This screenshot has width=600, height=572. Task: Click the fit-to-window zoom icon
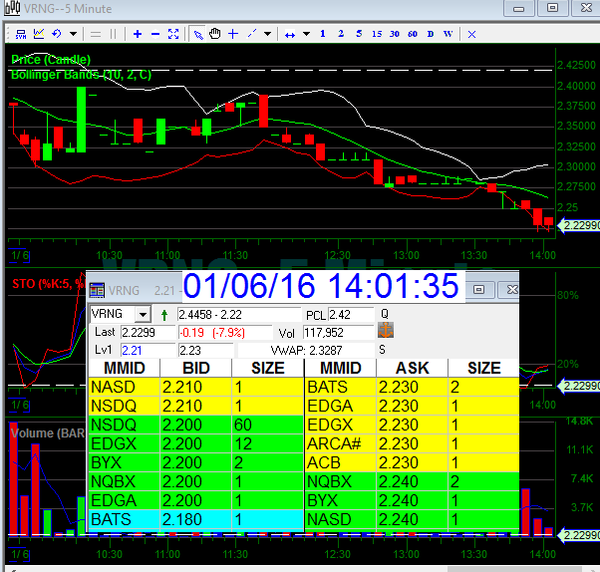click(x=173, y=34)
